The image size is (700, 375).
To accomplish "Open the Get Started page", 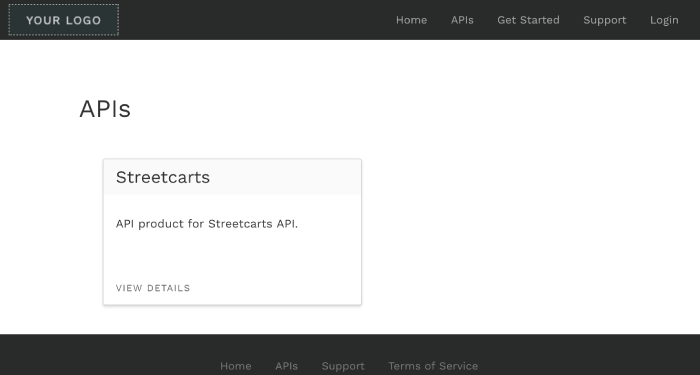I will tap(528, 20).
